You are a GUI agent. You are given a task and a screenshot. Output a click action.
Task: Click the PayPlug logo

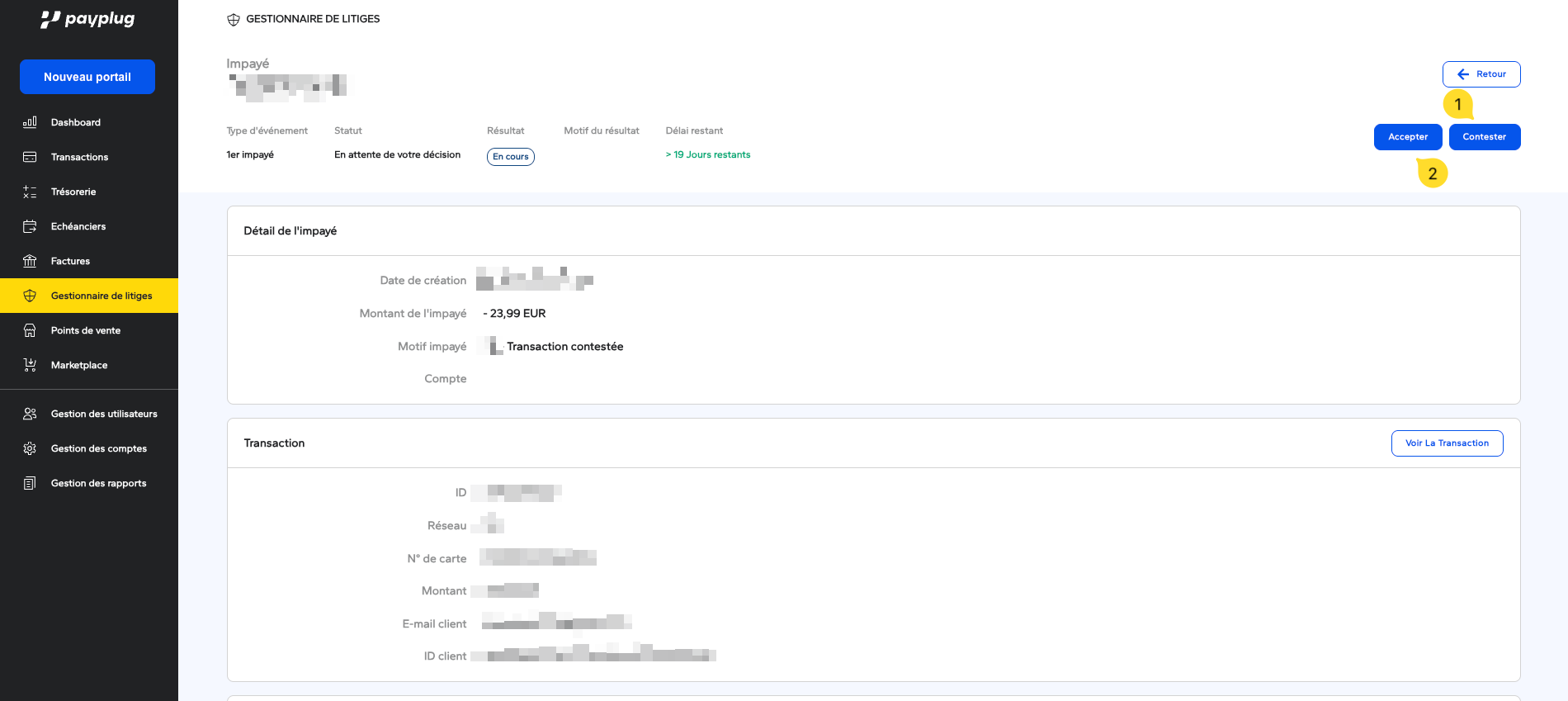[x=87, y=19]
